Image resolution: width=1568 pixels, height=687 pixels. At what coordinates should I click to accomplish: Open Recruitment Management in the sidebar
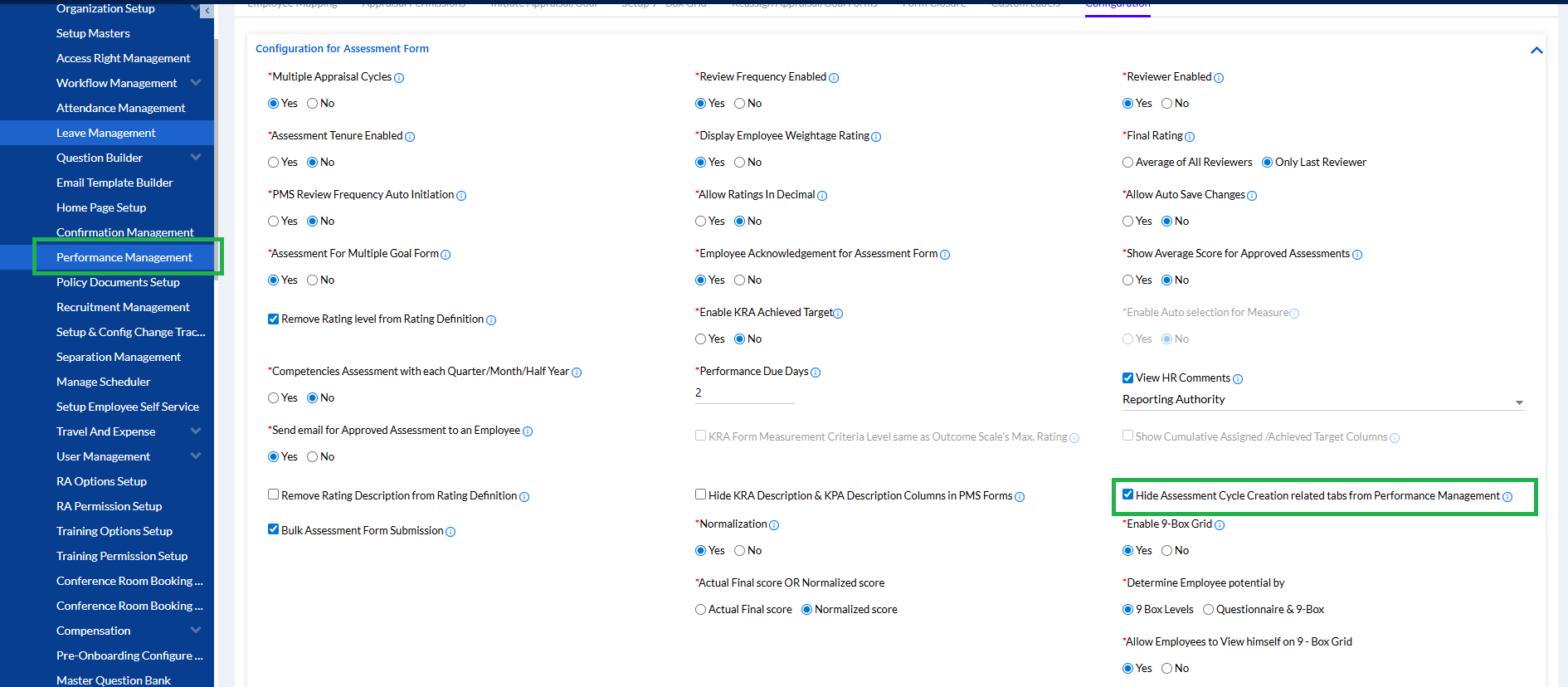pyautogui.click(x=123, y=307)
